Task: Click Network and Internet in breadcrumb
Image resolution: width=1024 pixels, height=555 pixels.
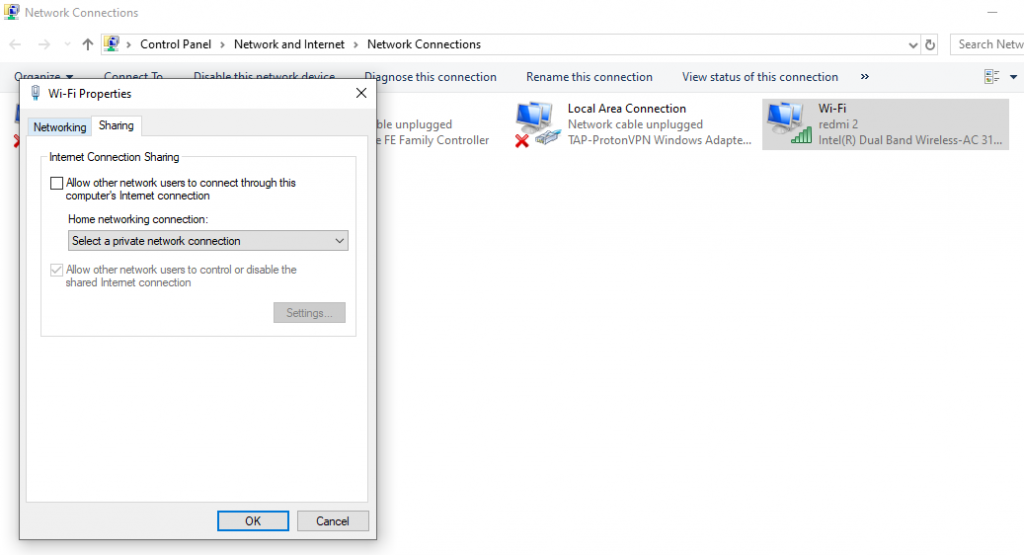Action: tap(289, 44)
